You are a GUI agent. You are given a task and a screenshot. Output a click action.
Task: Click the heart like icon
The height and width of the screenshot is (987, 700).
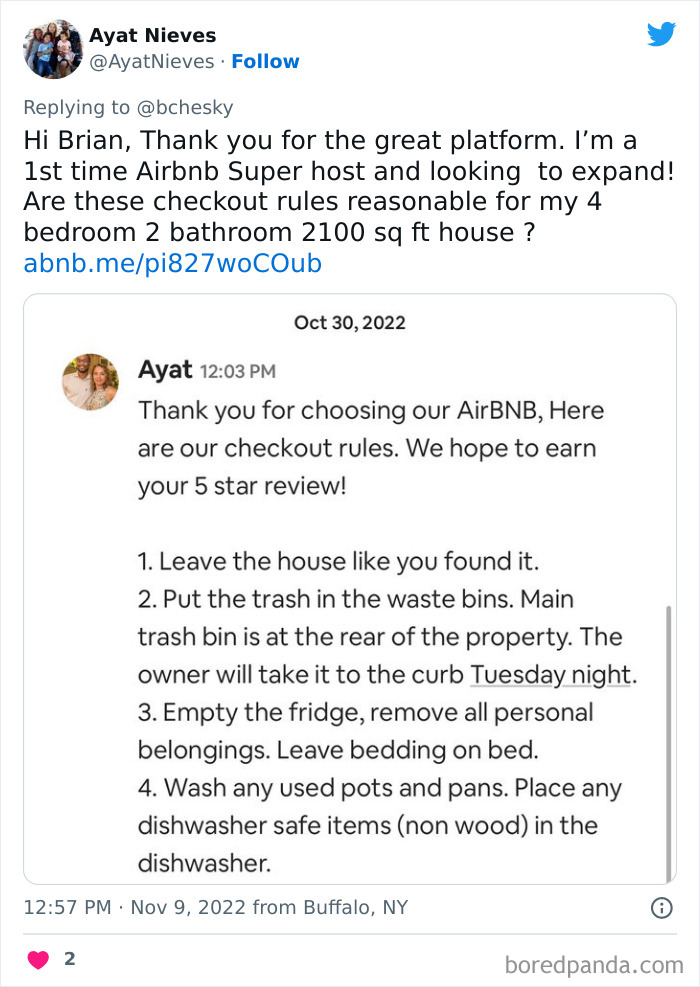(x=38, y=959)
